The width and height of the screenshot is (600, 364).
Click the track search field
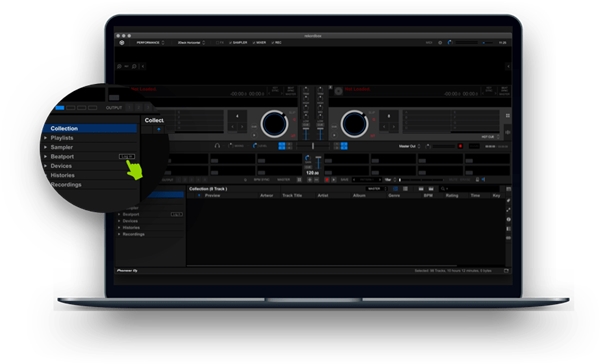coord(470,189)
